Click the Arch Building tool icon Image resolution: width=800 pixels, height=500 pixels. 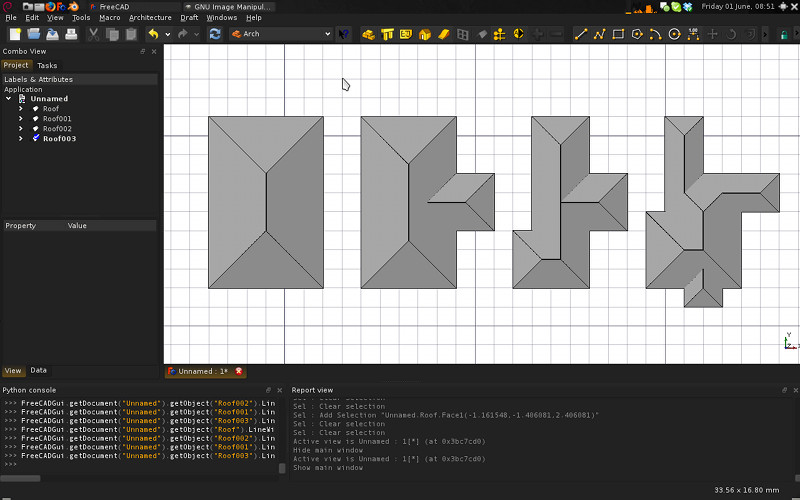(425, 34)
